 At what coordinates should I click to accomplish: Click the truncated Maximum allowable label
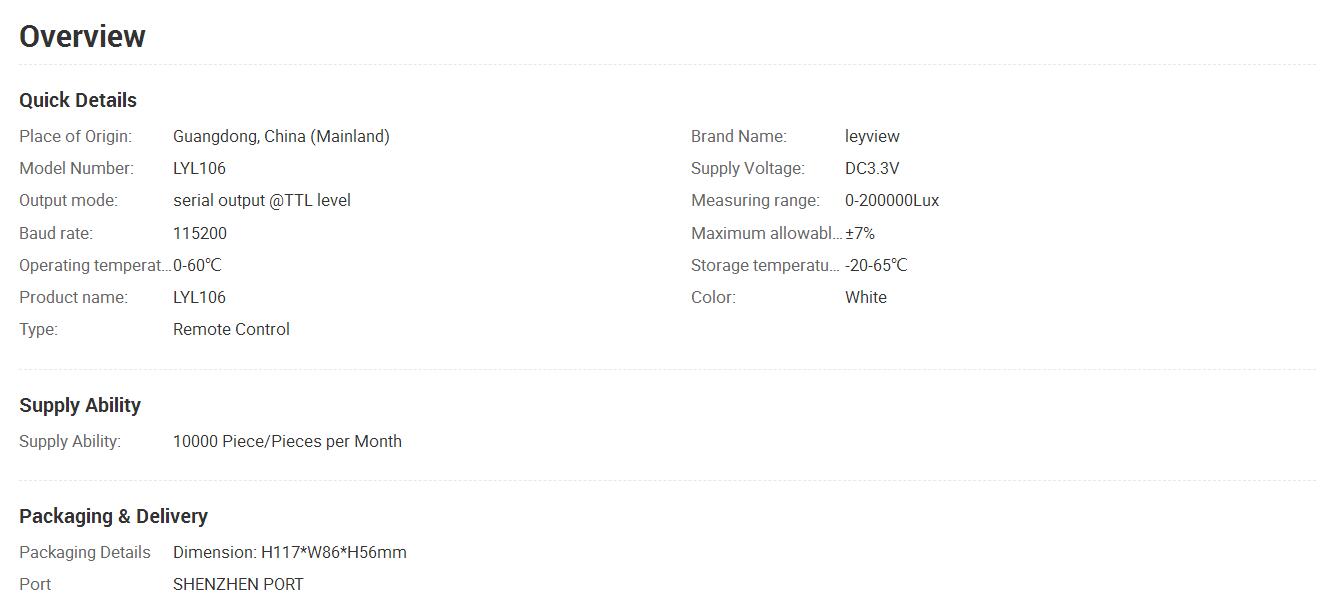tap(767, 233)
